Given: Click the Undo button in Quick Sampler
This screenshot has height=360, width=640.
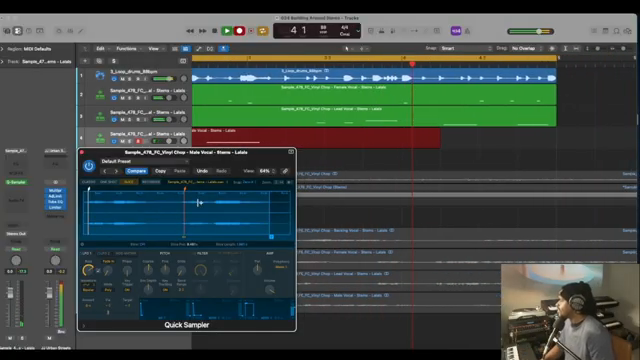Looking at the screenshot, I should (202, 171).
